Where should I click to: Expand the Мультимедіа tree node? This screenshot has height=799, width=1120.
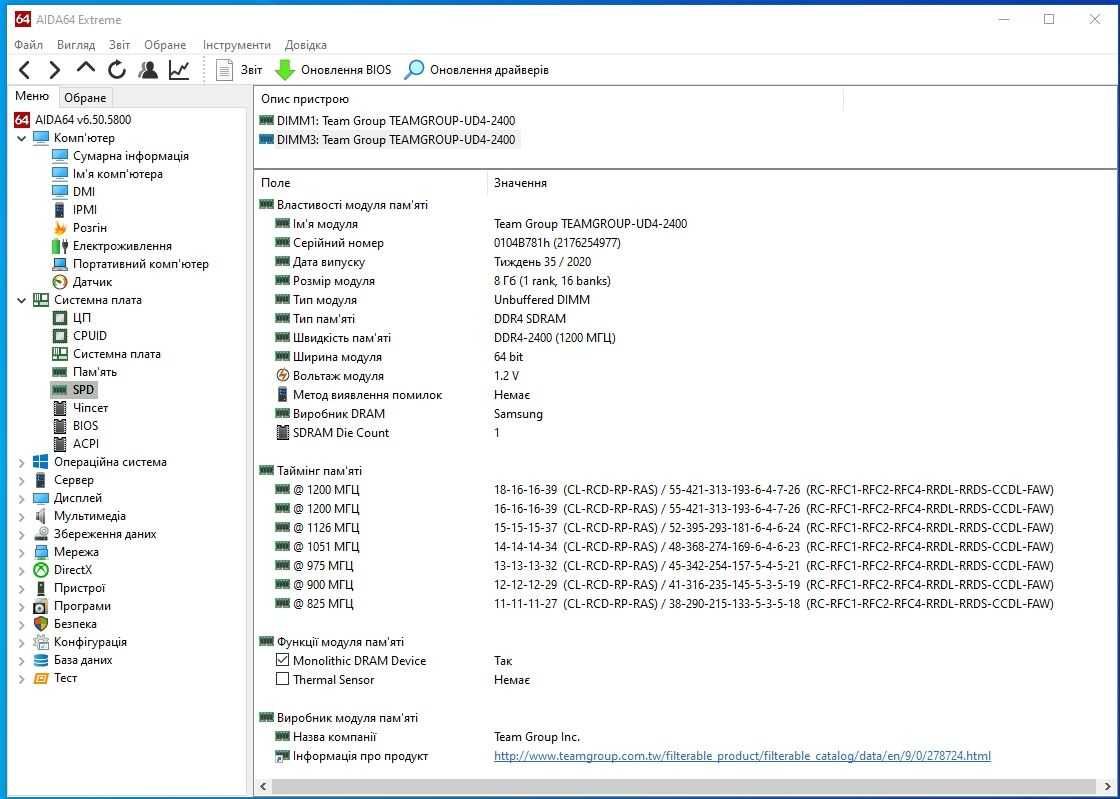tap(21, 516)
